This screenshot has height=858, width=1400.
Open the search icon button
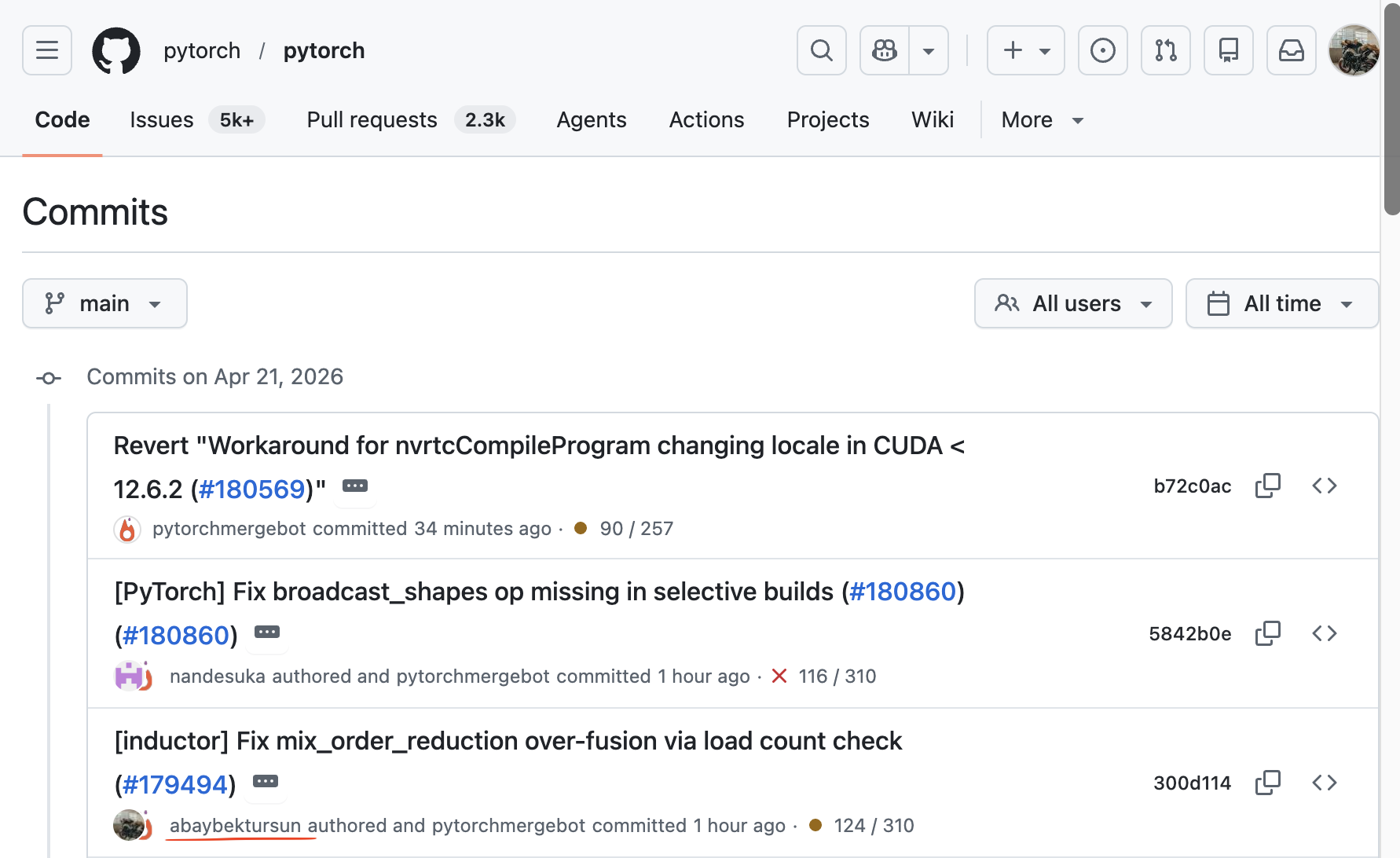coord(821,50)
